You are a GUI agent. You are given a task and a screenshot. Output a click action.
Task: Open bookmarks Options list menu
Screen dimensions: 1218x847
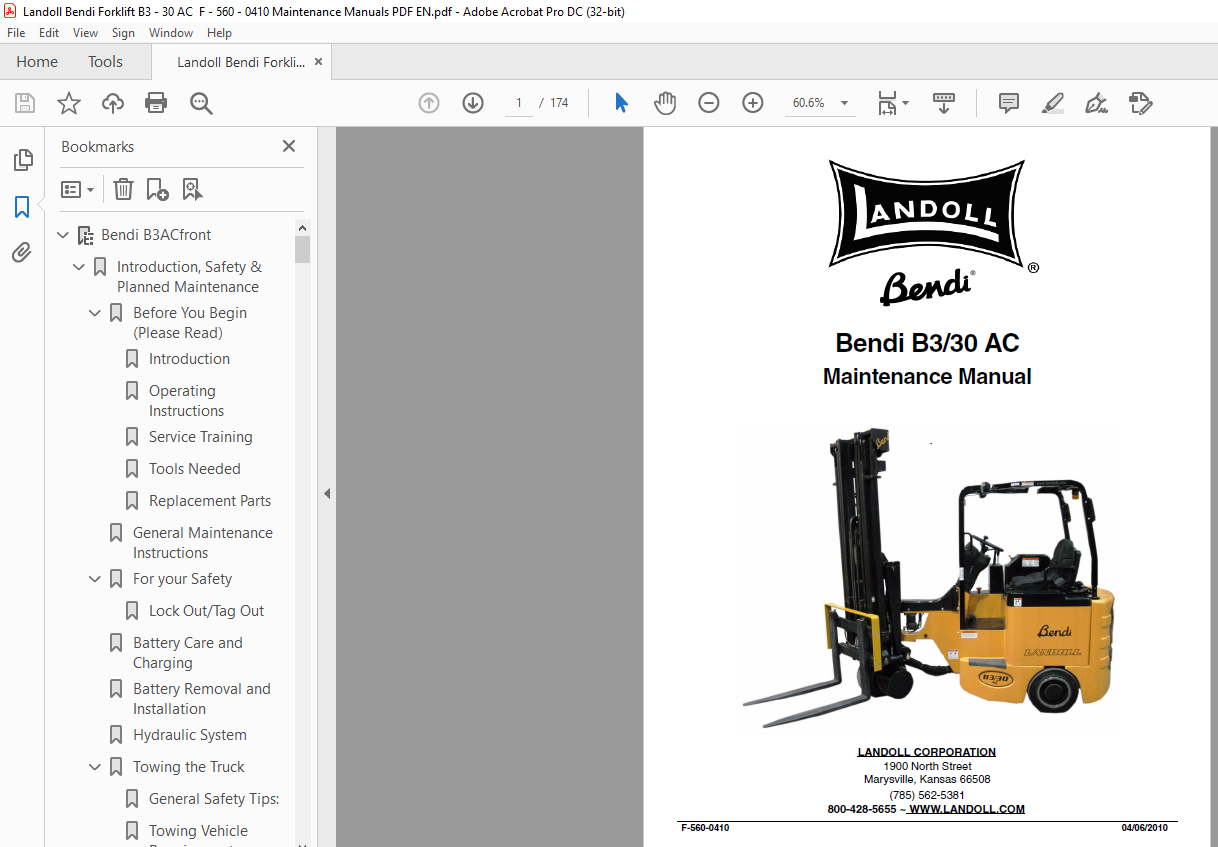(x=78, y=189)
